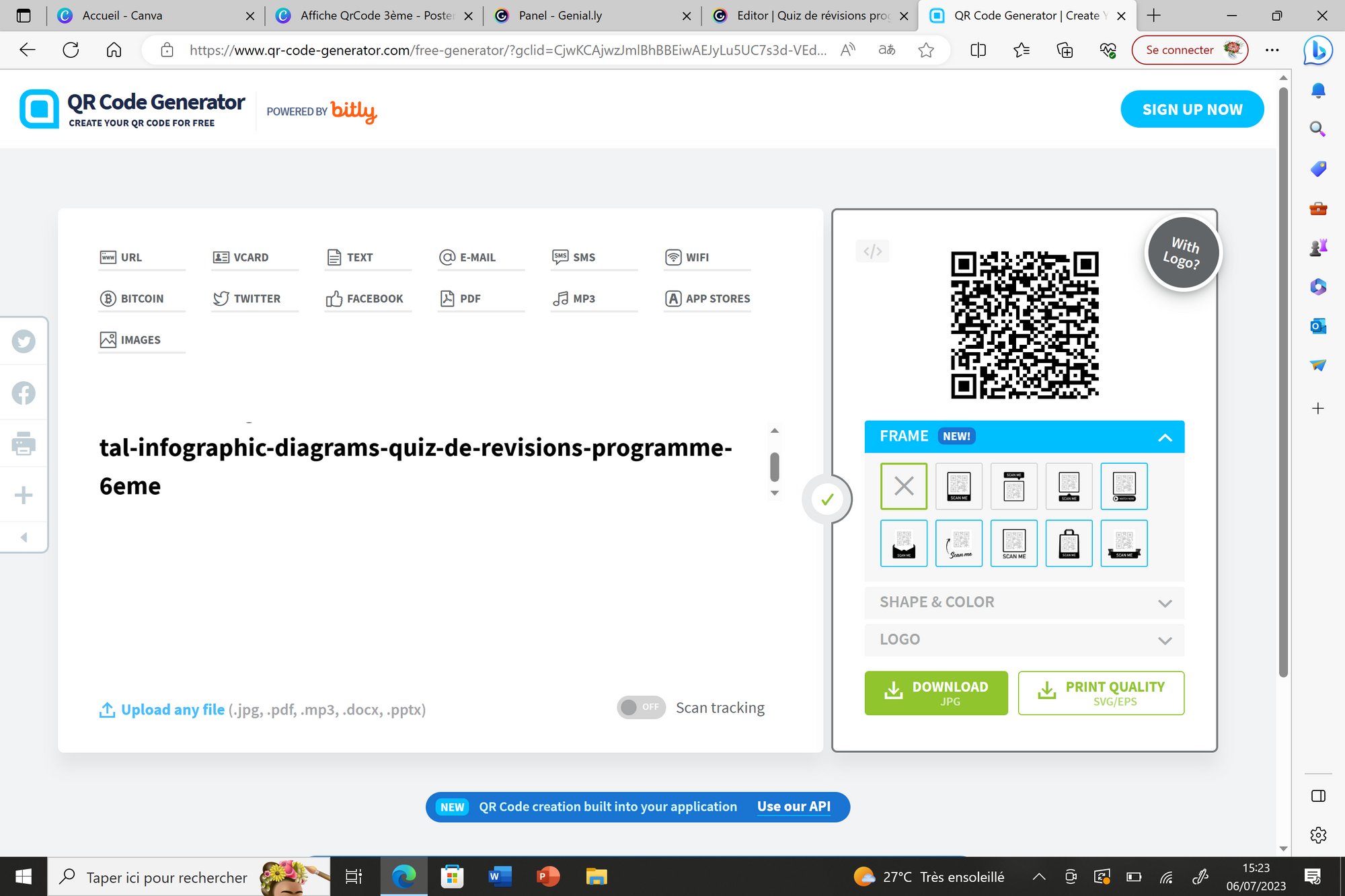This screenshot has height=896, width=1345.
Task: Expand the LOGO section
Action: pos(1024,639)
